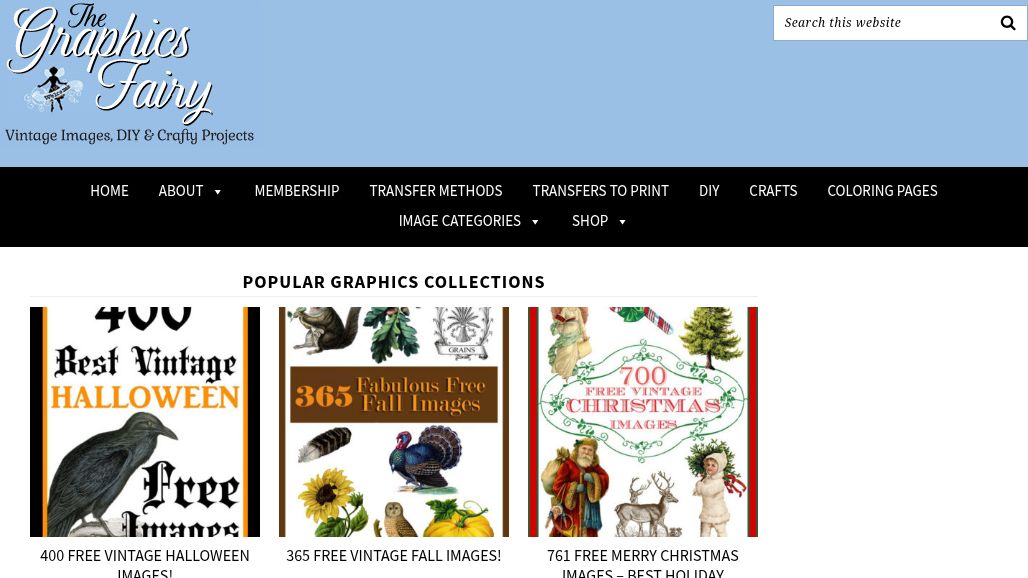Image resolution: width=1028 pixels, height=578 pixels.
Task: Select Transfers to Print
Action: tap(600, 191)
